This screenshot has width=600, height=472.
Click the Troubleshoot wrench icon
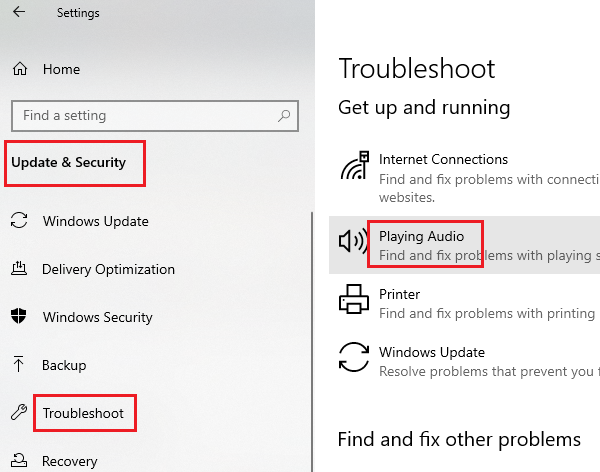pos(19,412)
